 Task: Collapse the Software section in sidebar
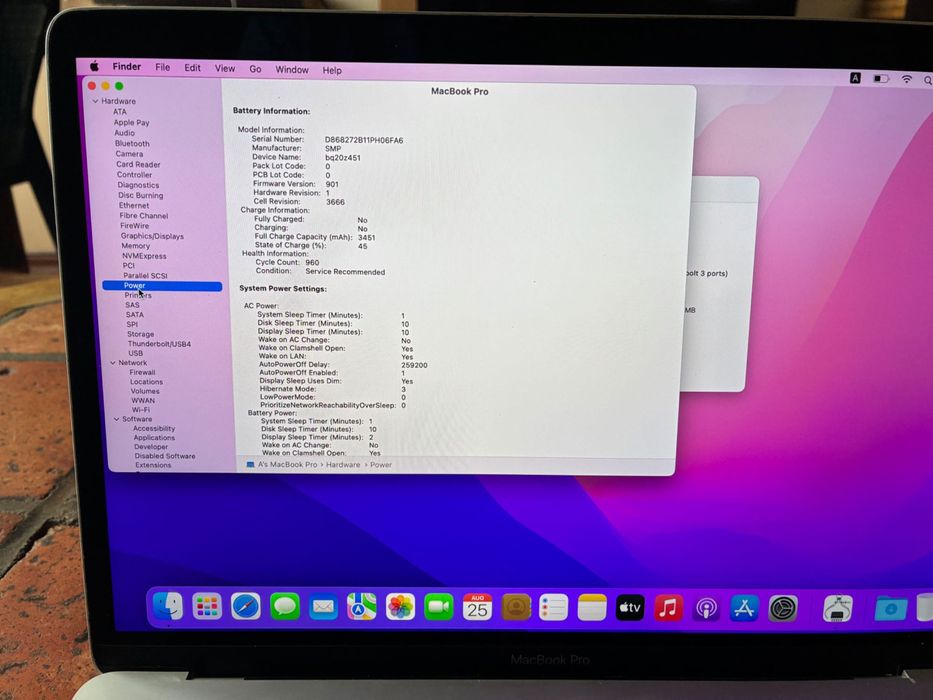117,419
